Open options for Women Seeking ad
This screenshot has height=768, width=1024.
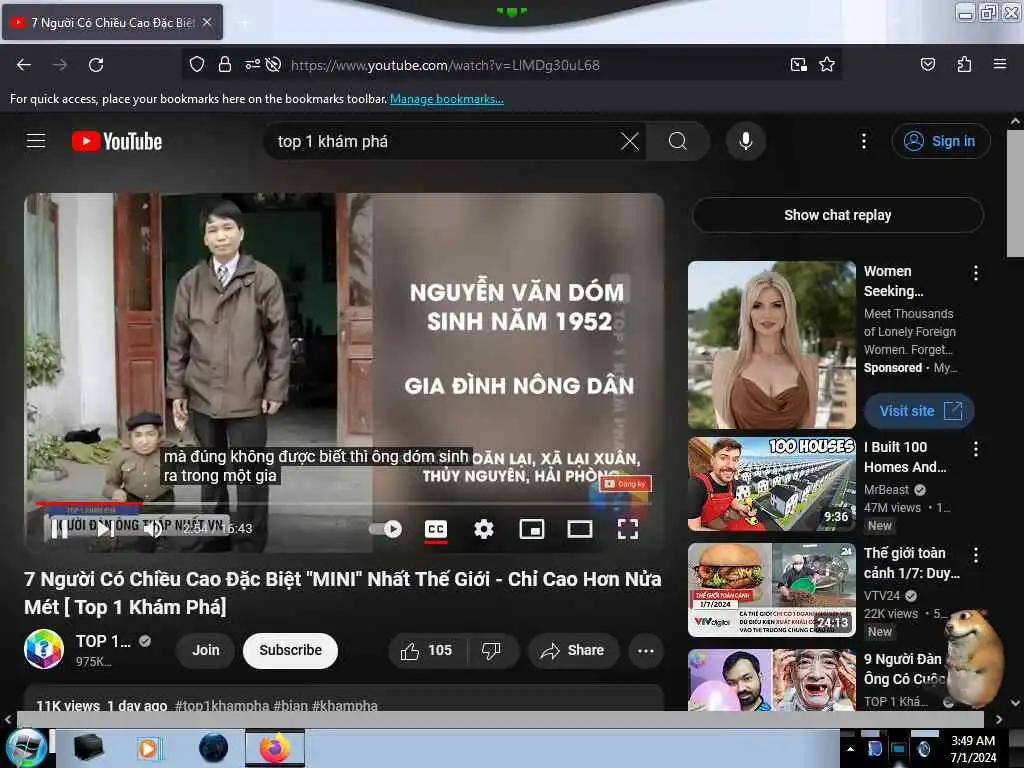(x=976, y=273)
